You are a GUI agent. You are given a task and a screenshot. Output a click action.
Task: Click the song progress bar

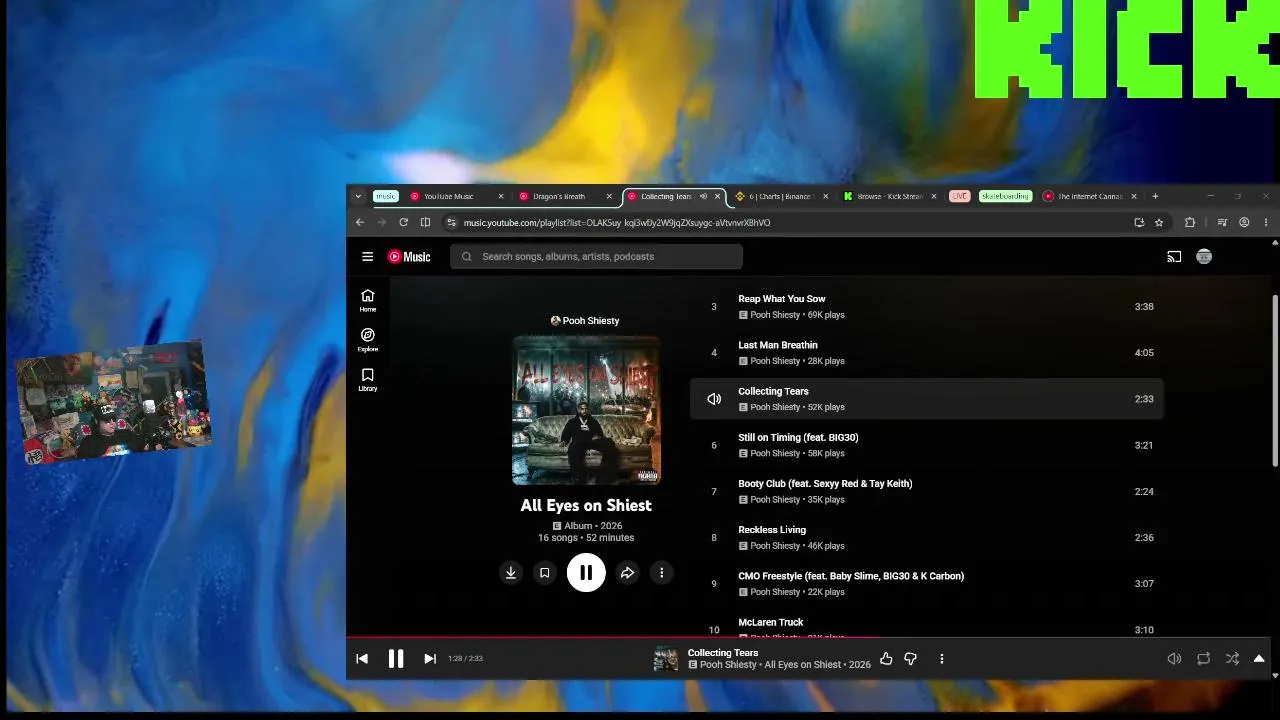808,637
